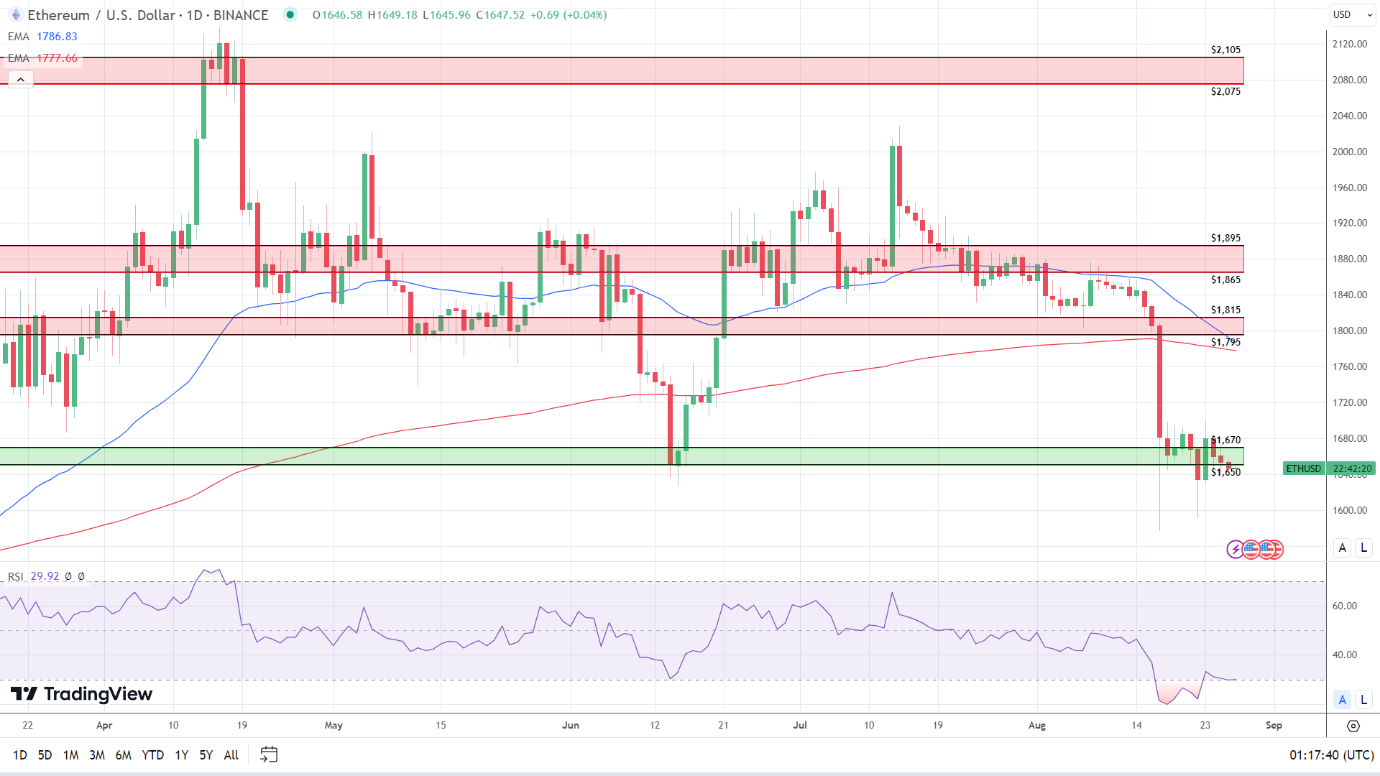Click the $1,895 level label
1380x776 pixels.
pyautogui.click(x=1226, y=238)
